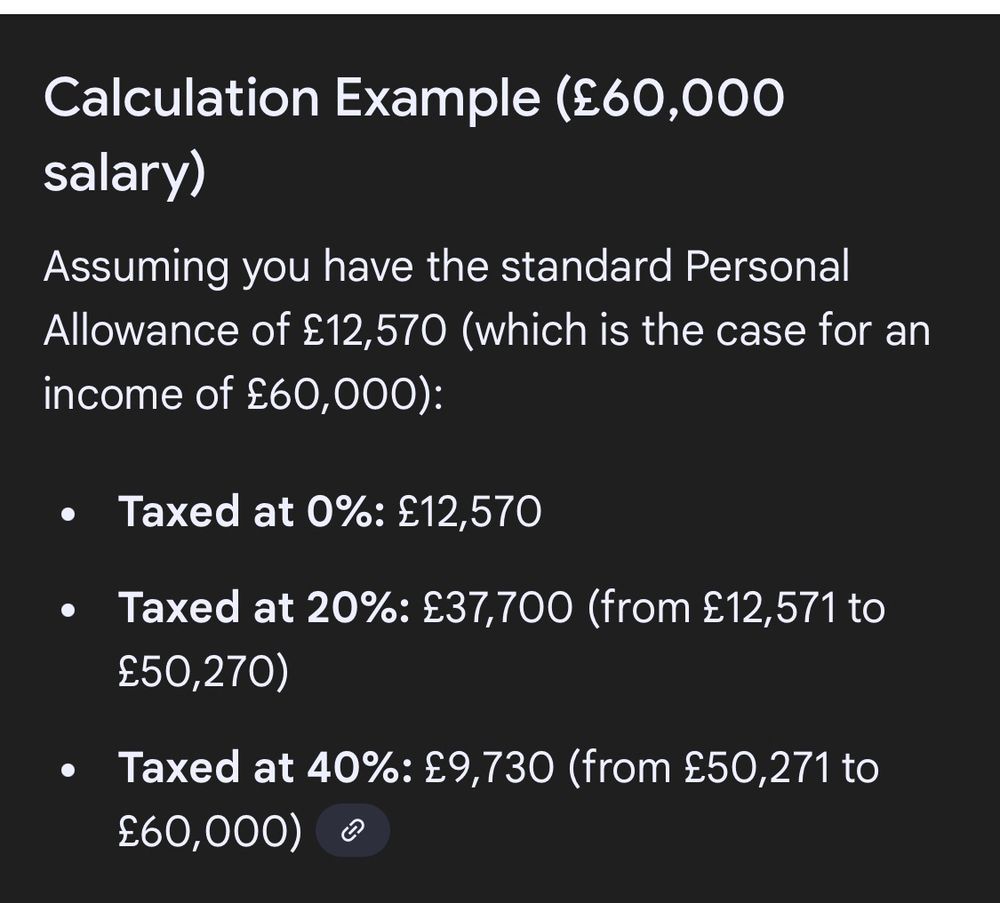This screenshot has width=1000, height=903.
Task: Click the bullet point before 'Taxed at 20%'
Action: pyautogui.click(x=67, y=609)
